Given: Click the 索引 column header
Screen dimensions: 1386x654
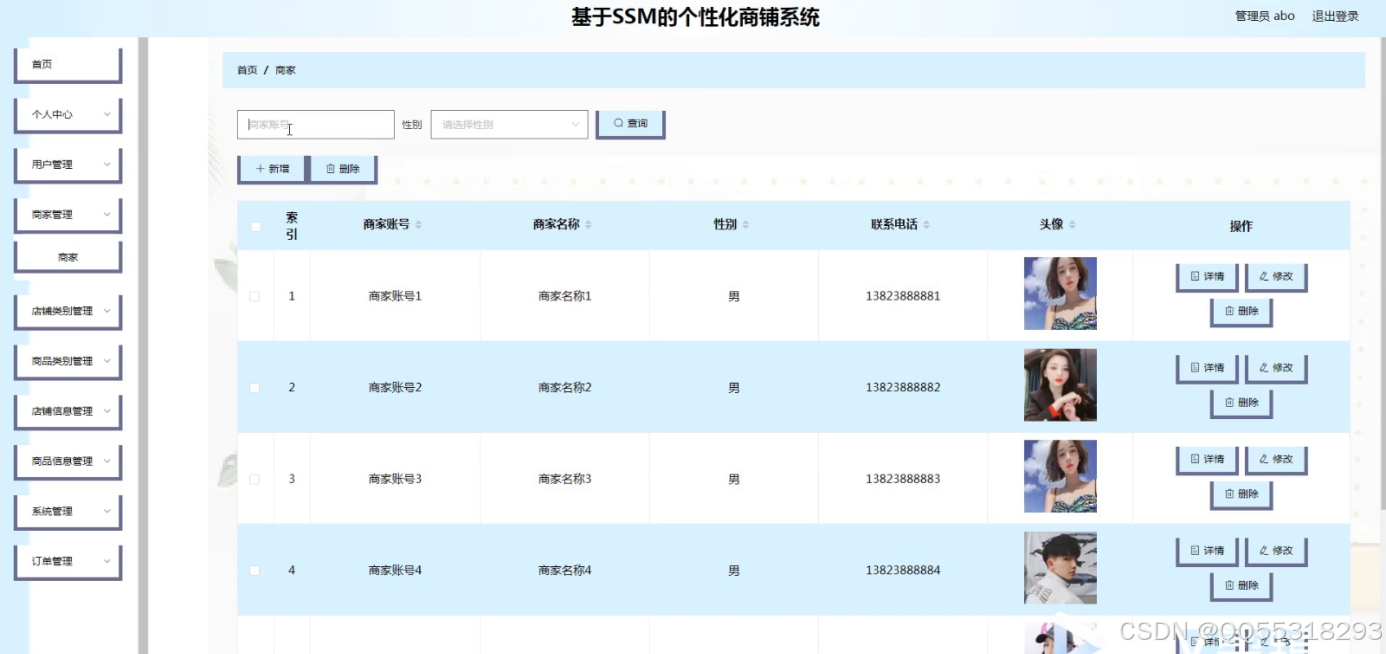Looking at the screenshot, I should coord(292,226).
